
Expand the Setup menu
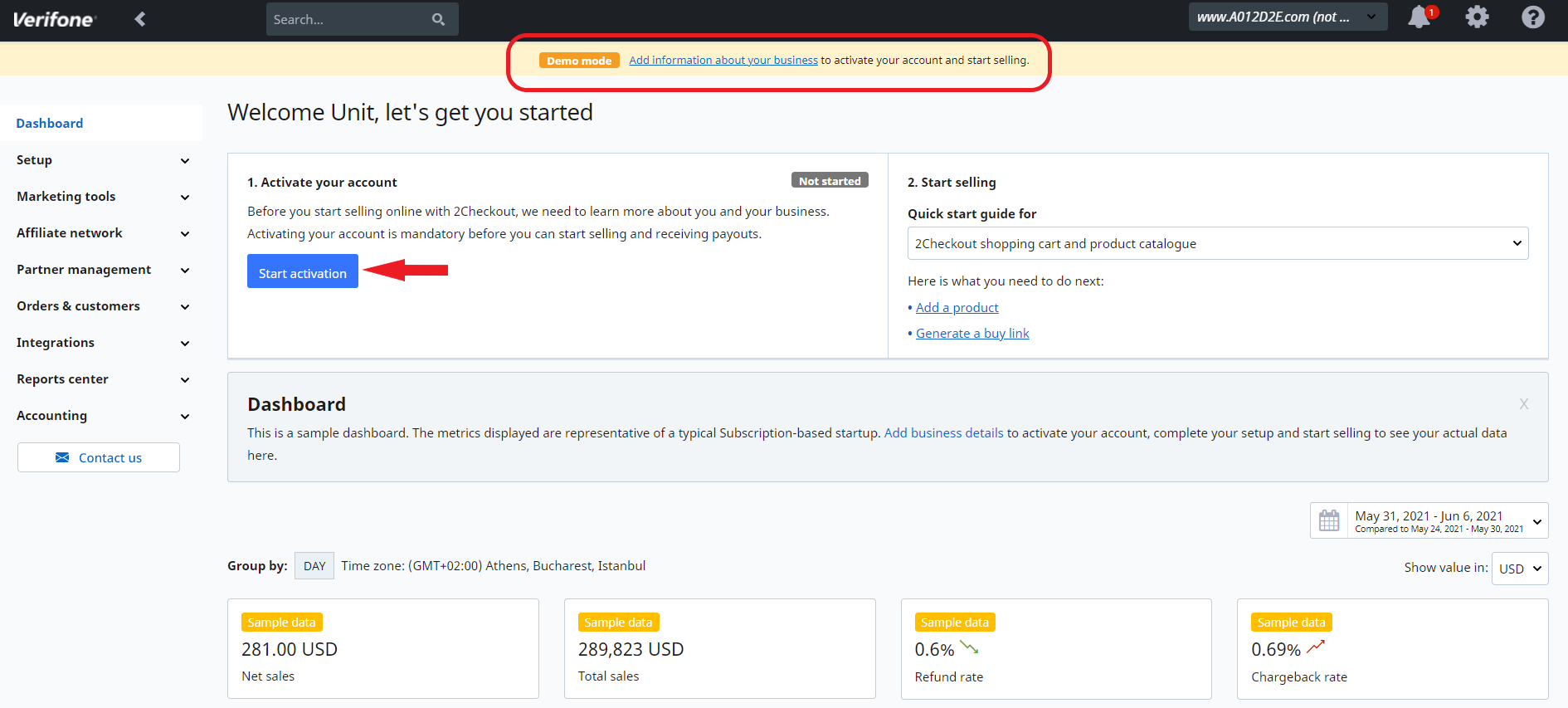click(x=103, y=160)
